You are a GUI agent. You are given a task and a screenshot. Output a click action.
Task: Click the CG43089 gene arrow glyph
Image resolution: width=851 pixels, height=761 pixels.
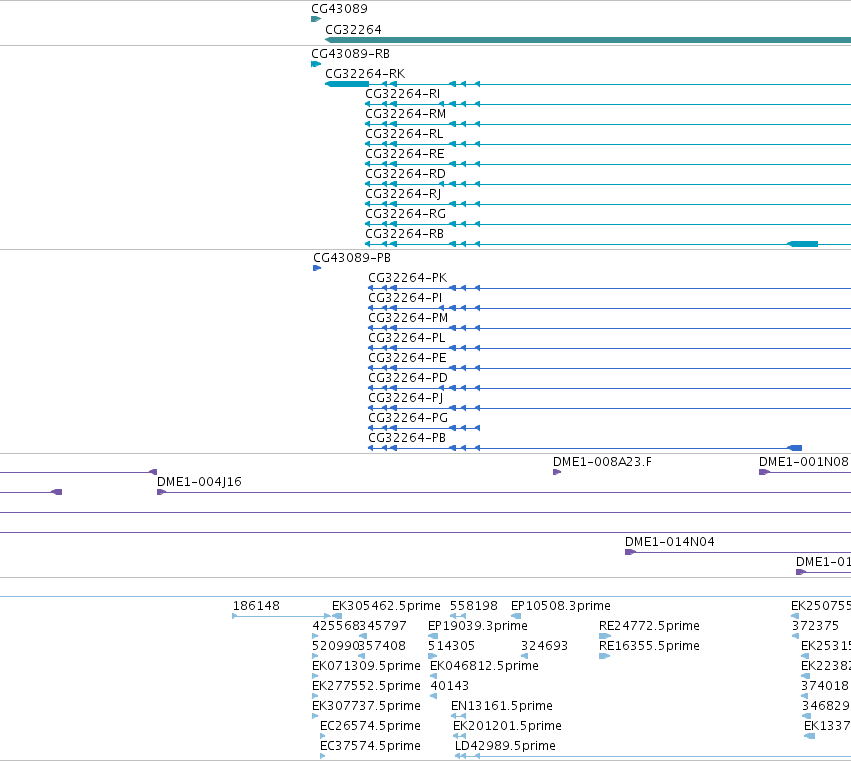[316, 19]
